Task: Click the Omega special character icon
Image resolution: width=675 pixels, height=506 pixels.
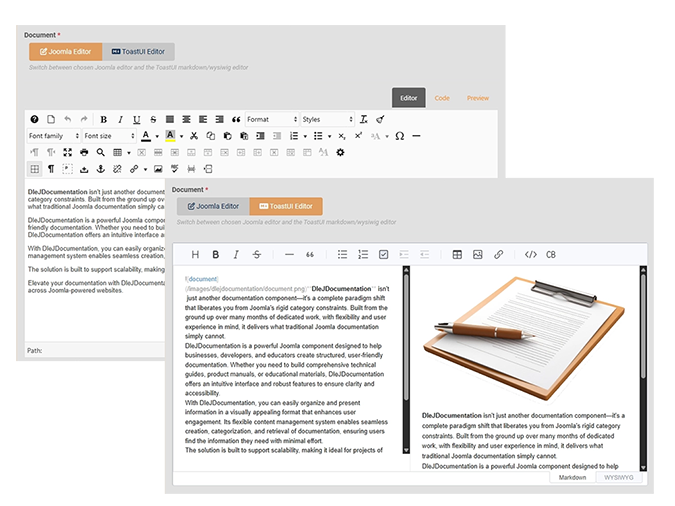Action: click(399, 136)
